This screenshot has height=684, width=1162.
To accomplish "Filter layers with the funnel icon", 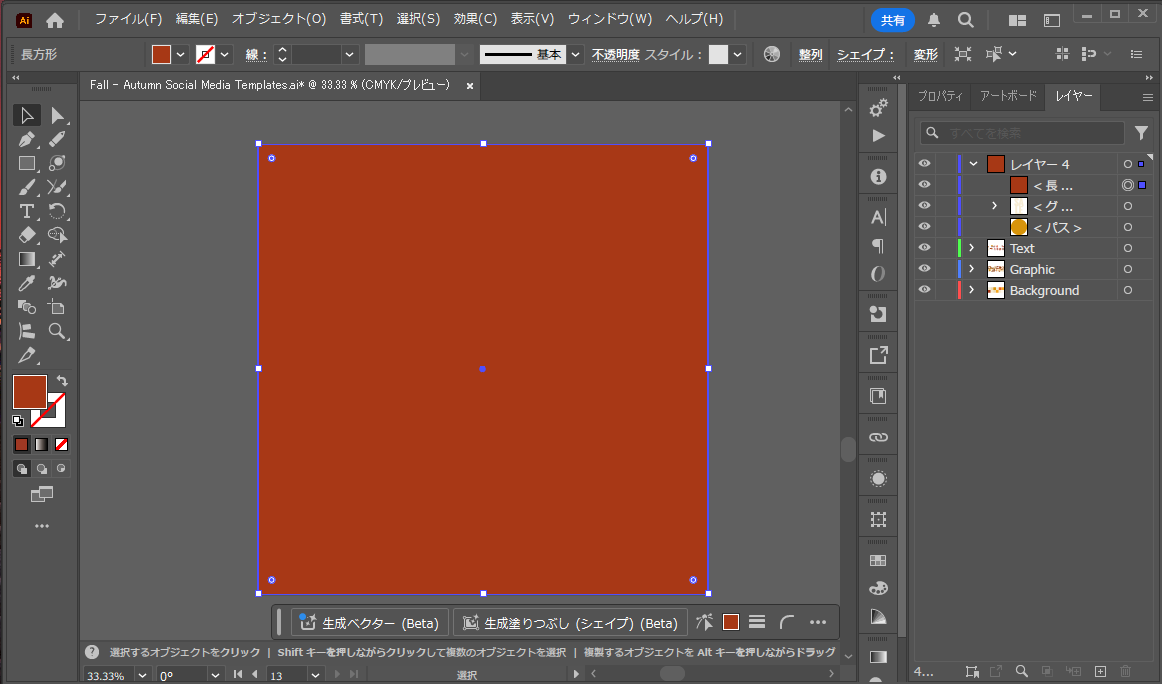I will pos(1141,133).
